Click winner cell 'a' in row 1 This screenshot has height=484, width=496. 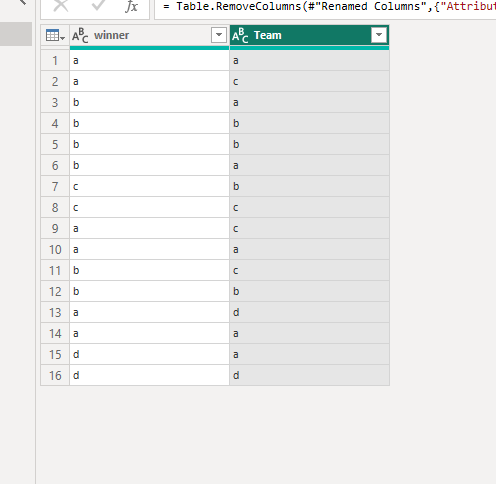point(149,61)
